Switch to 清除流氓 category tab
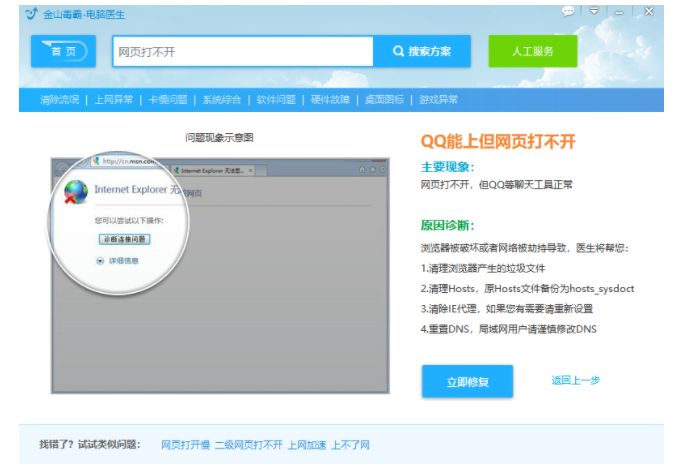 click(59, 100)
